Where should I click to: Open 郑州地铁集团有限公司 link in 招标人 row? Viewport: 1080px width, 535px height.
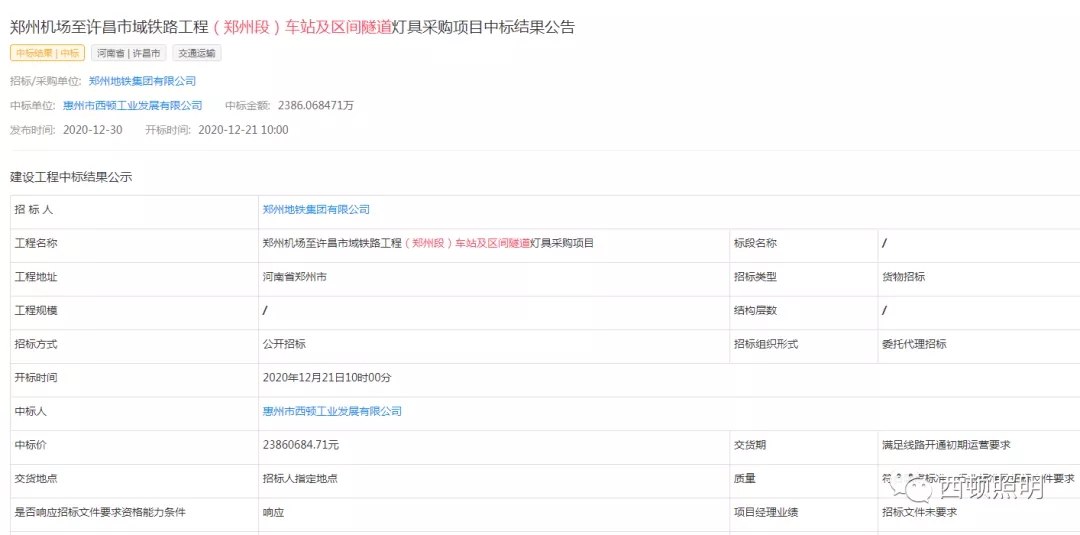point(316,209)
